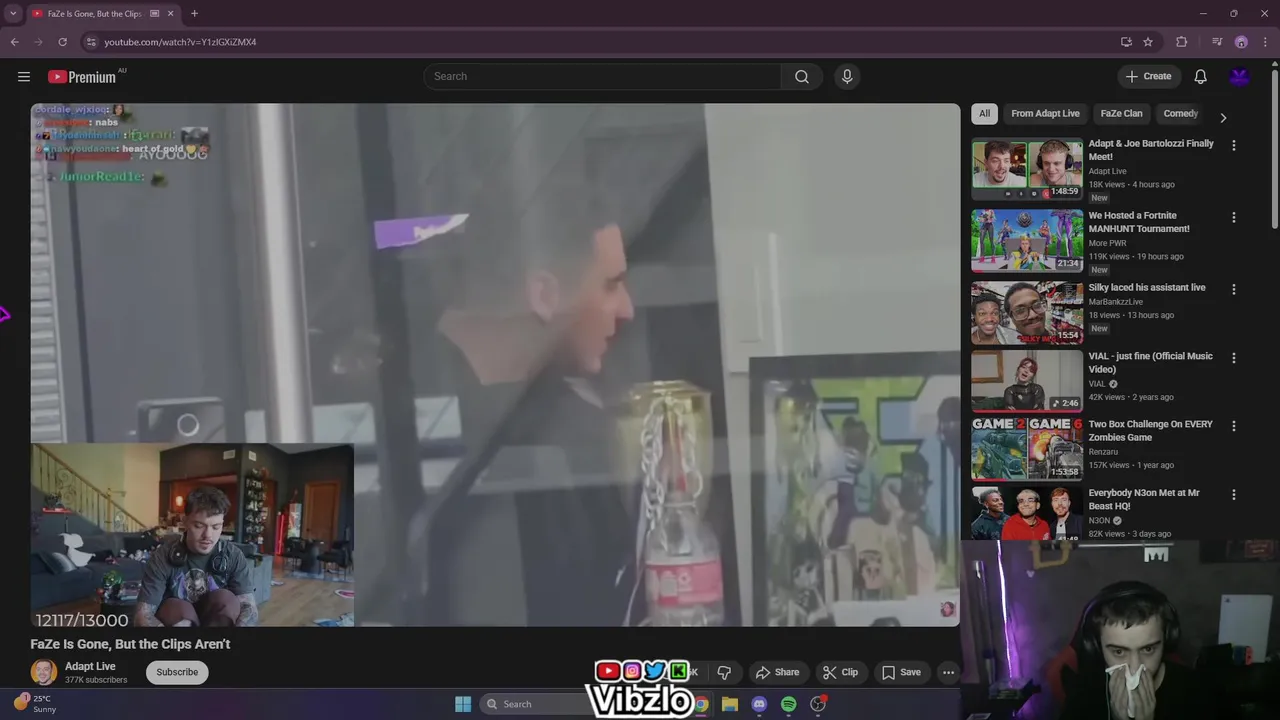This screenshot has height=720, width=1280.
Task: Open File Explorer from taskbar
Action: [x=730, y=704]
